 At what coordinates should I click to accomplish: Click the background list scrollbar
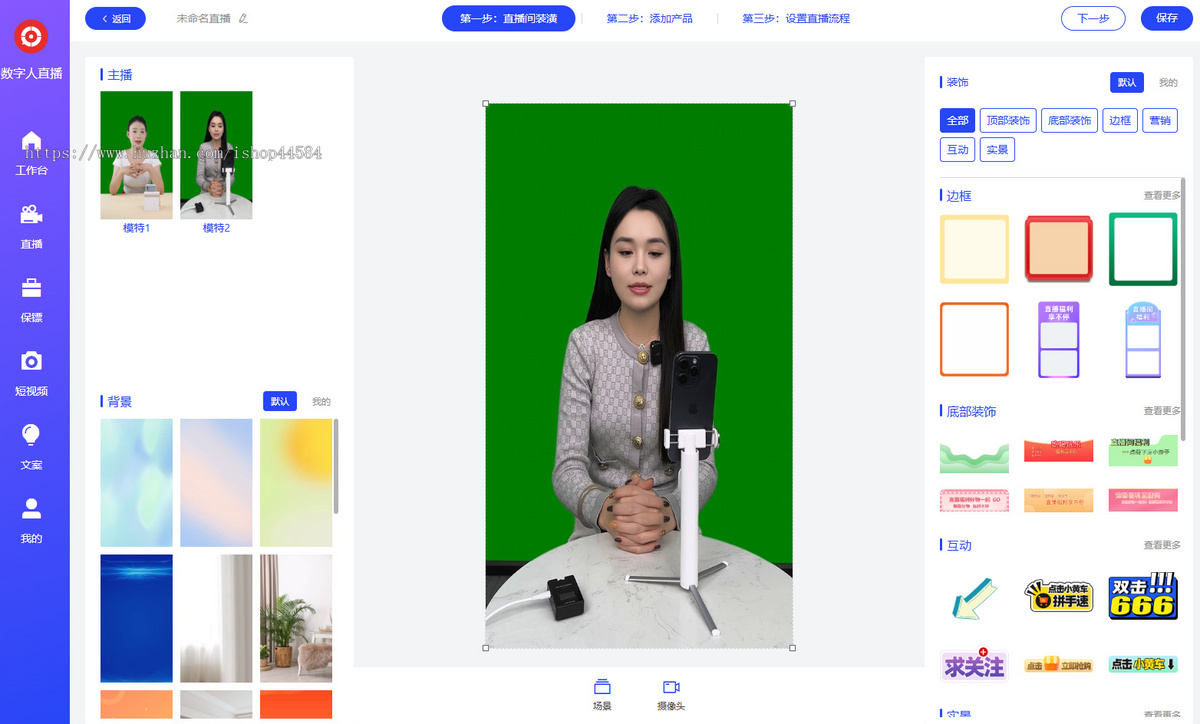[336, 466]
